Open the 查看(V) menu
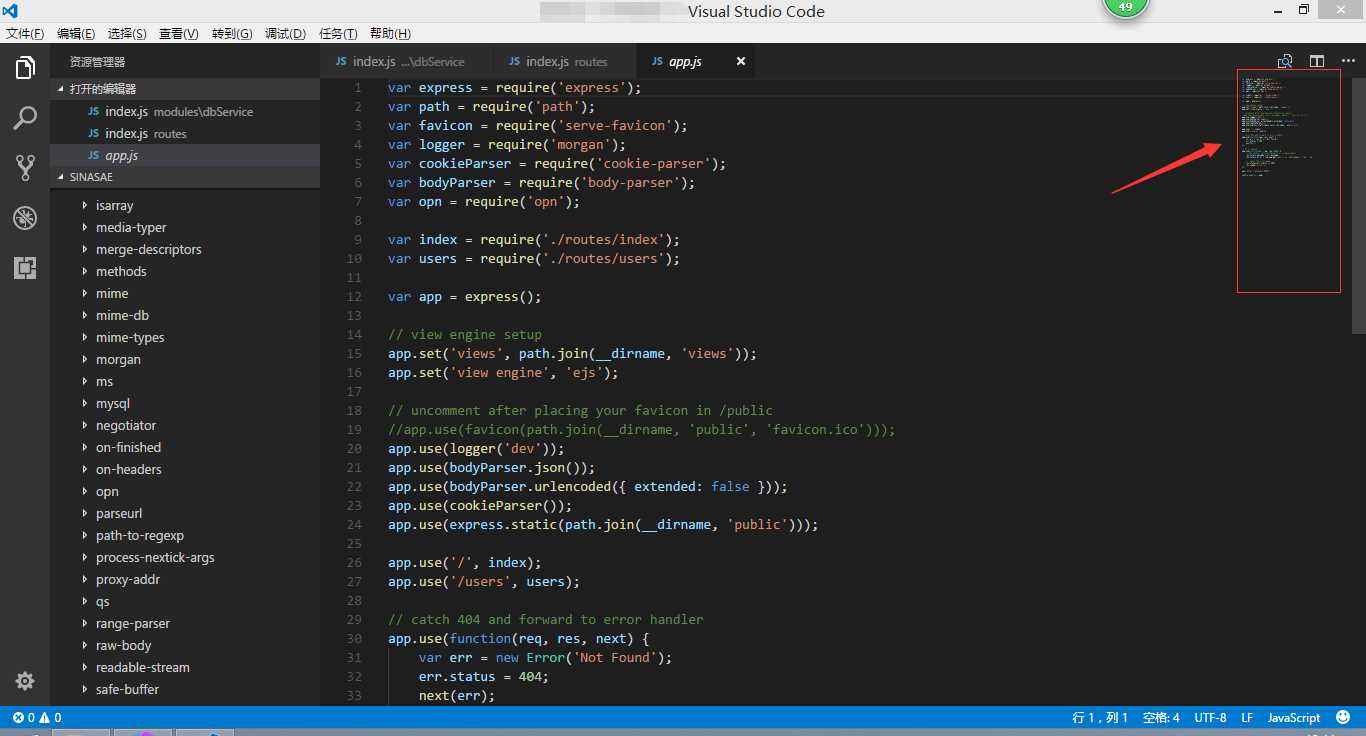 [178, 33]
